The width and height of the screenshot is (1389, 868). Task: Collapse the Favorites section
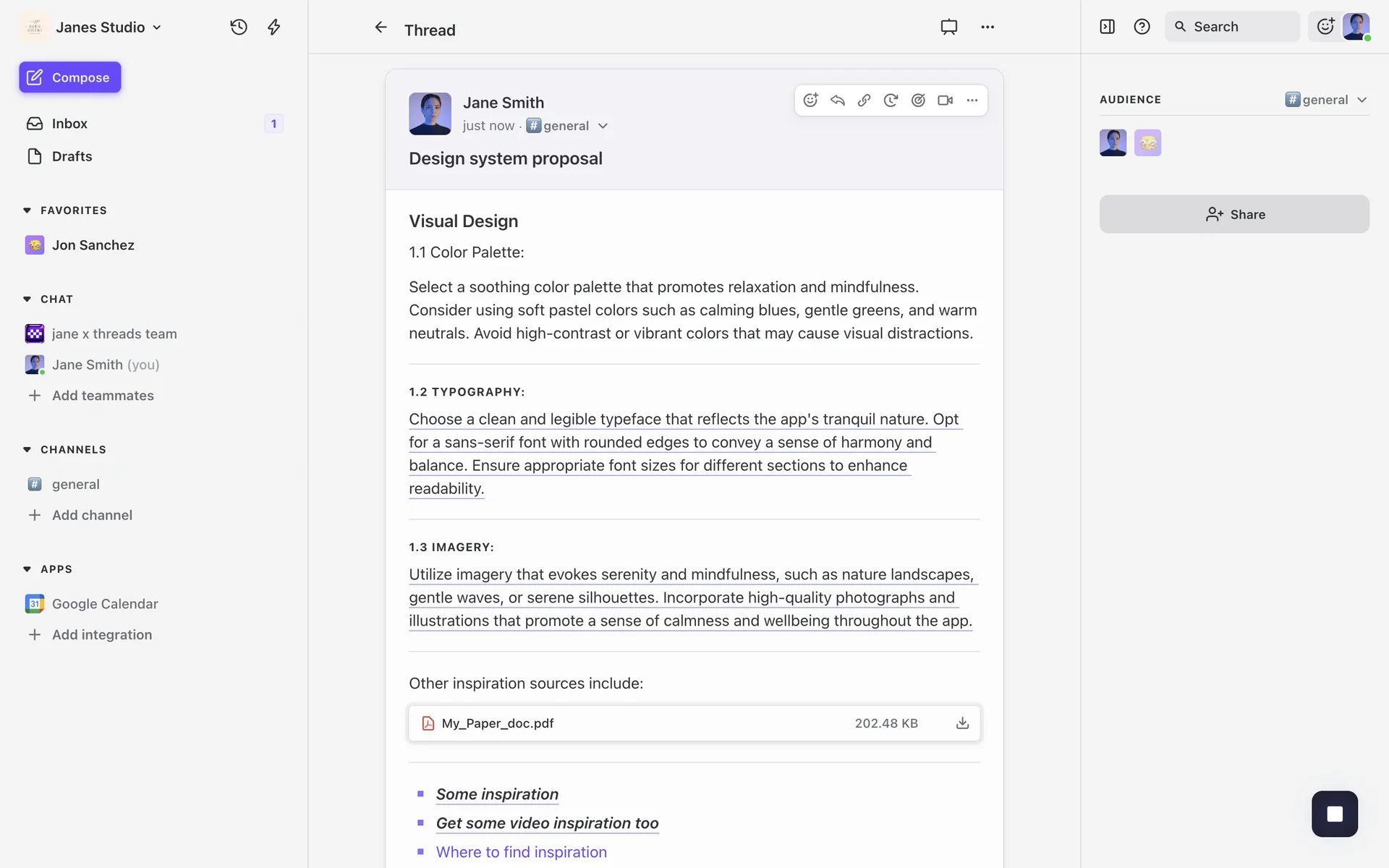click(27, 210)
